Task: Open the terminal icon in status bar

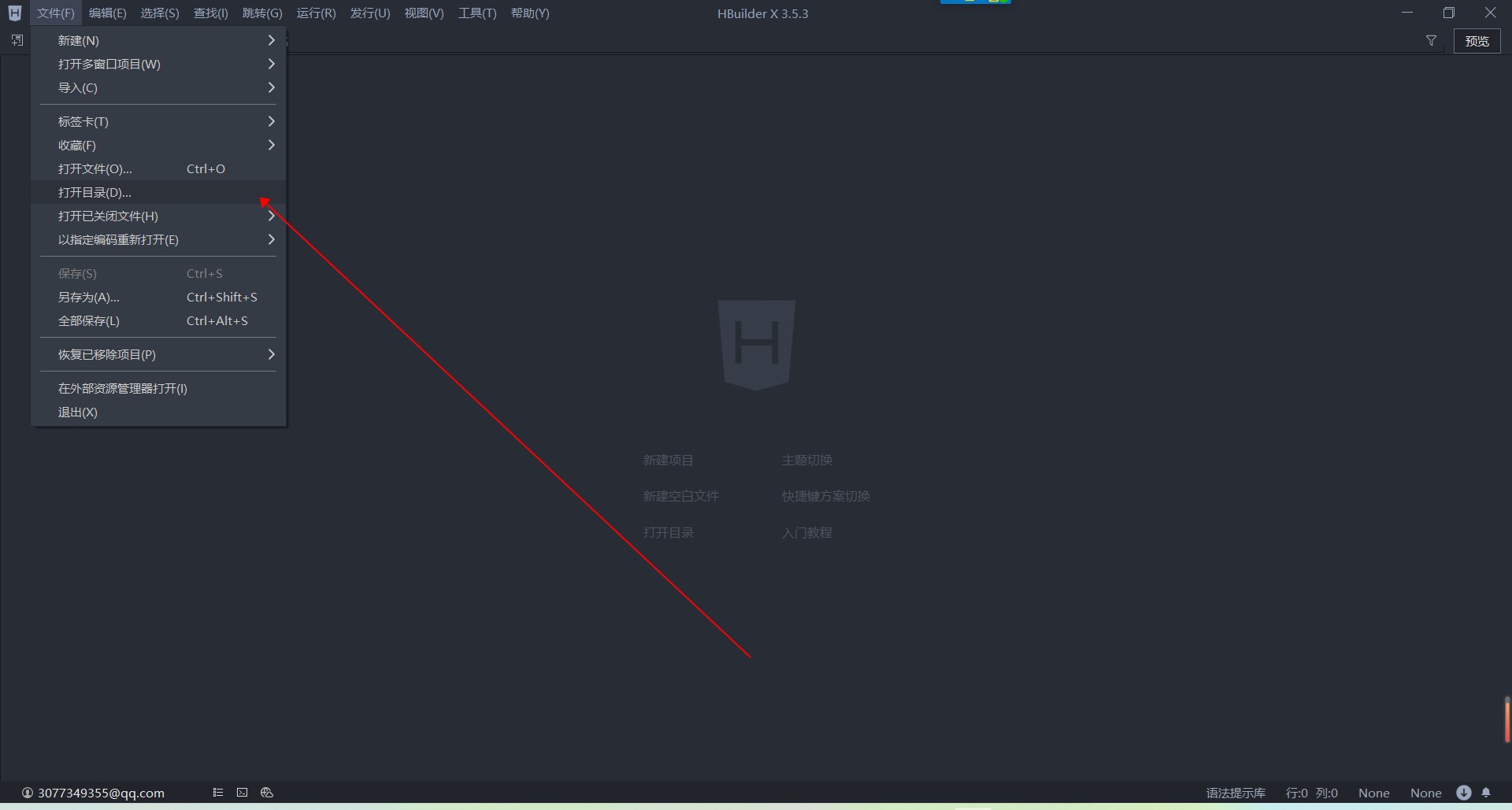Action: [x=242, y=793]
